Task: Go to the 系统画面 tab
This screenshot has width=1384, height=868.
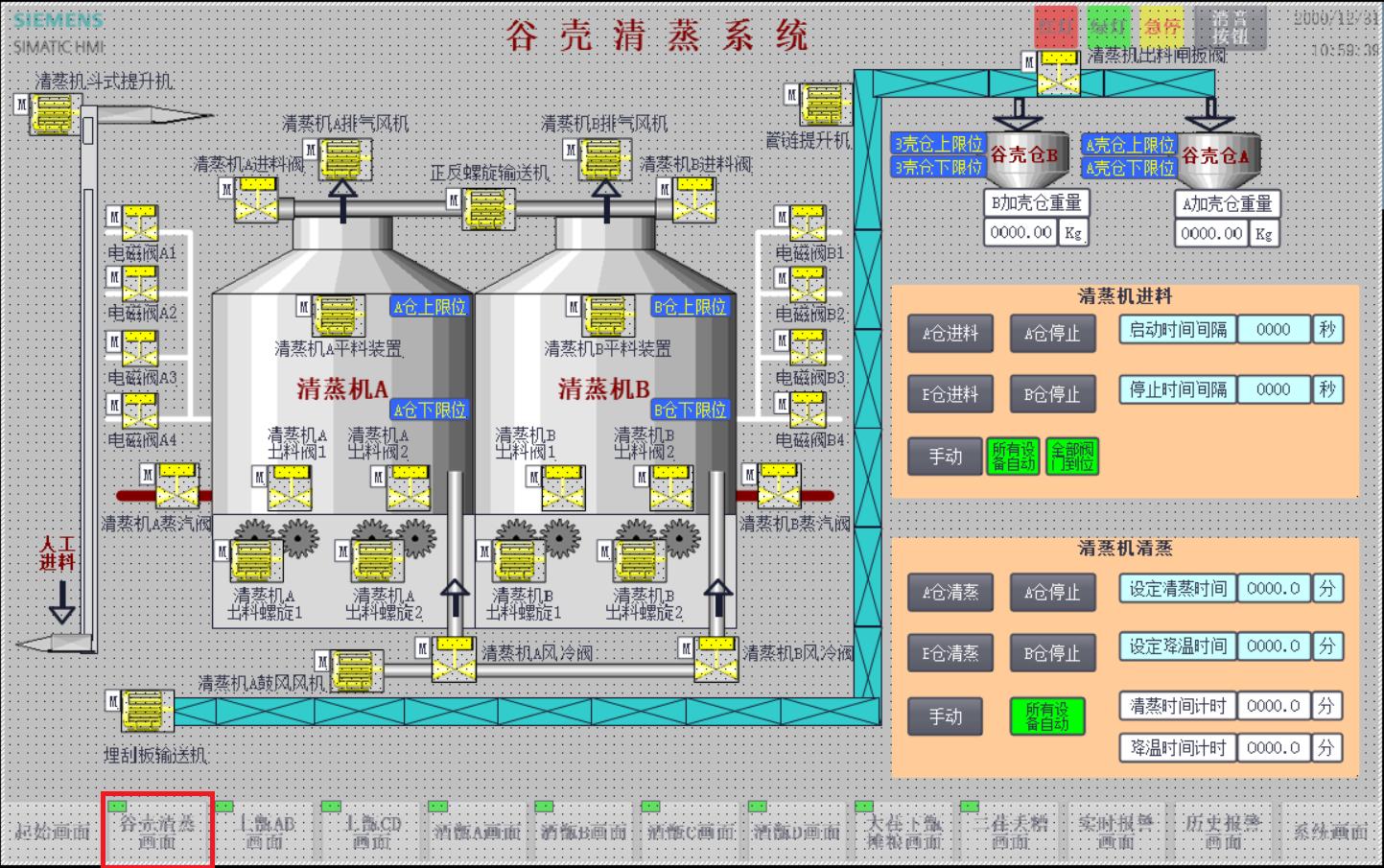Action: coord(1330,833)
